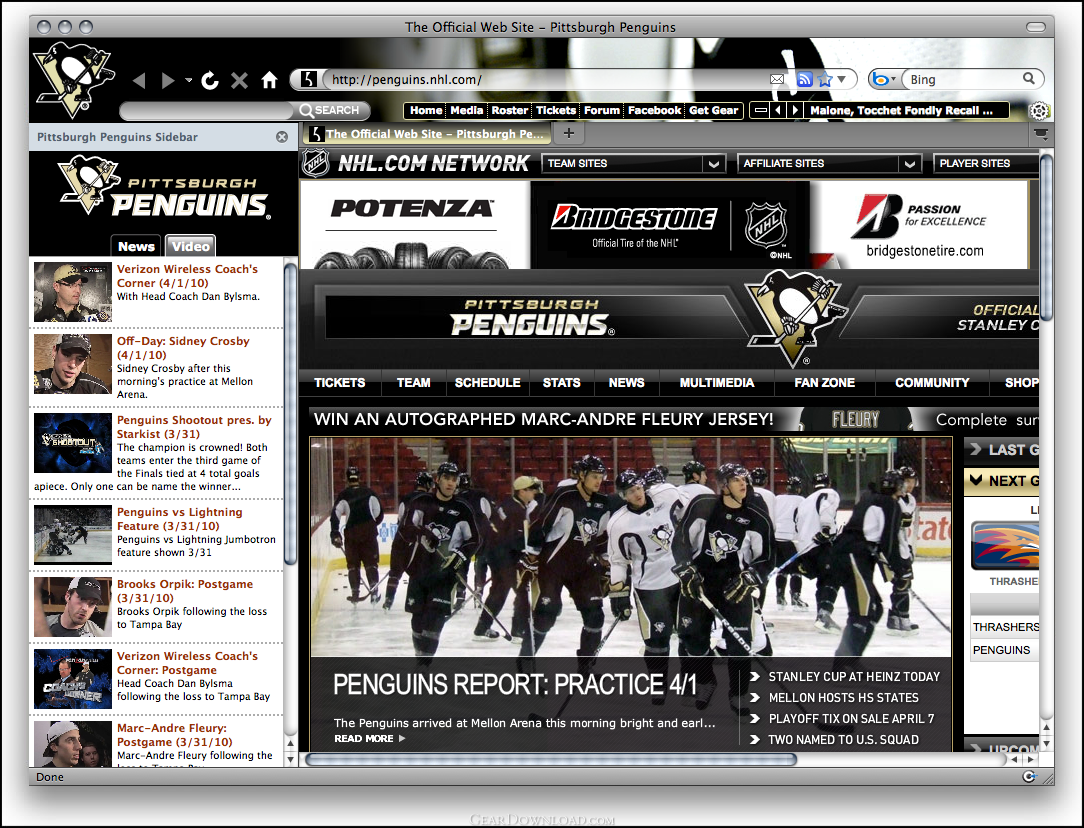Click the Penguins toolbar search text field
The image size is (1084, 828).
[207, 111]
